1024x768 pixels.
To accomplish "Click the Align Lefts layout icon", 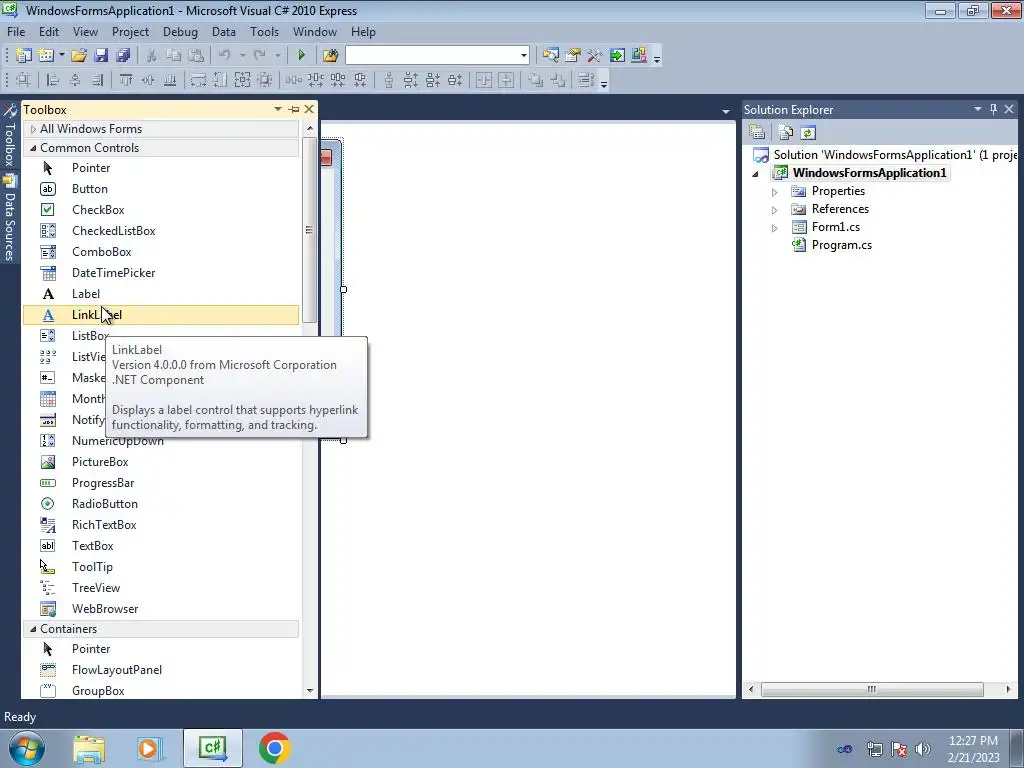I will pos(53,80).
